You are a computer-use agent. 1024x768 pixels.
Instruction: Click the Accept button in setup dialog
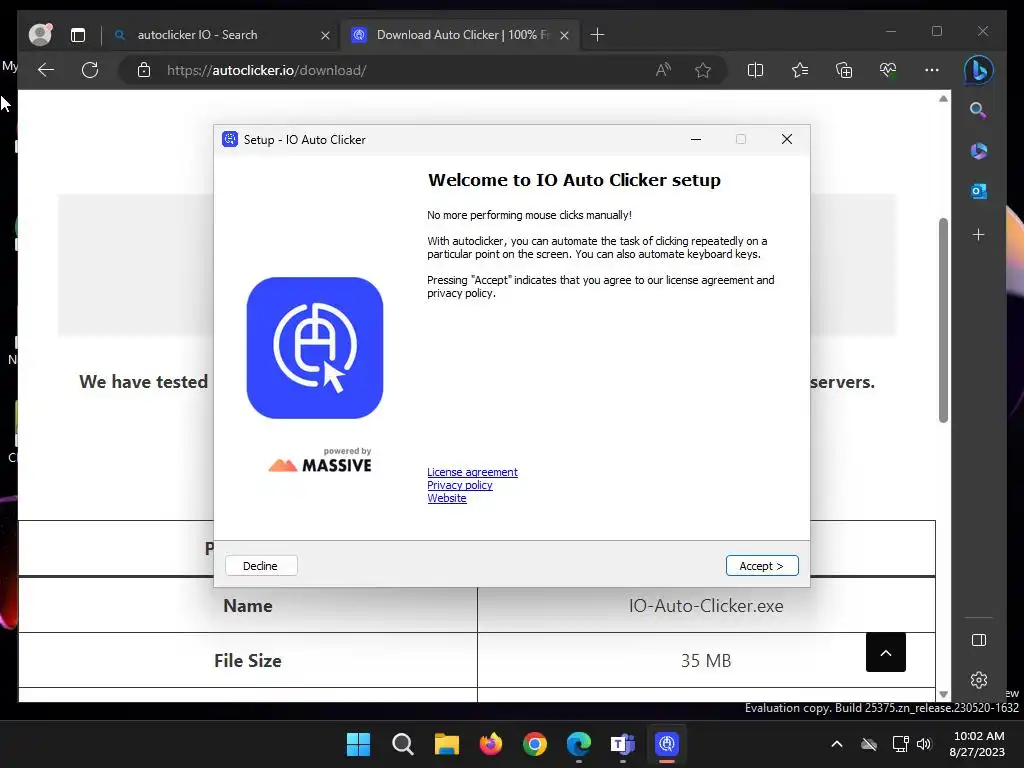click(x=761, y=566)
